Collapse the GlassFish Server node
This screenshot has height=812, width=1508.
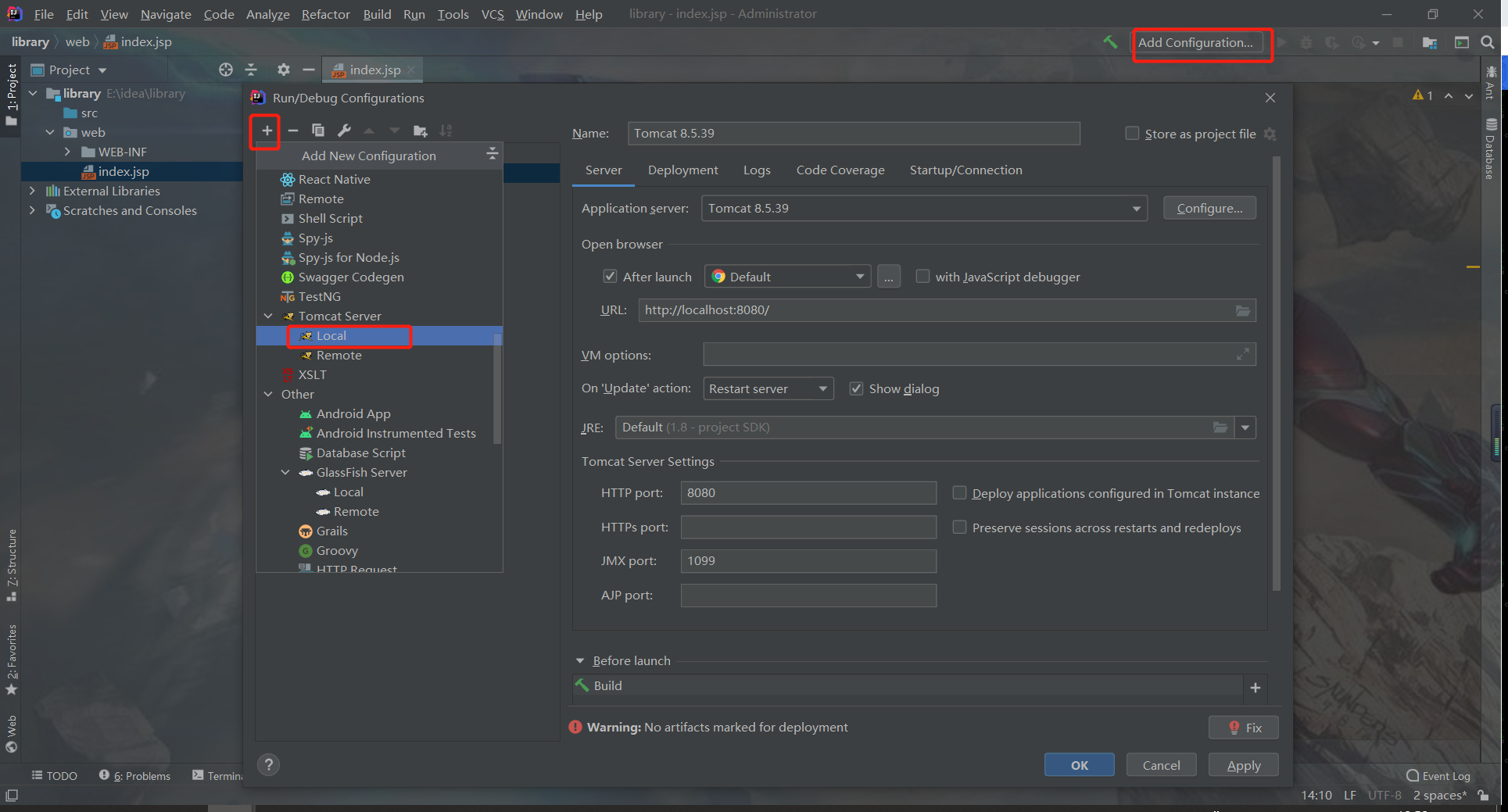click(285, 472)
